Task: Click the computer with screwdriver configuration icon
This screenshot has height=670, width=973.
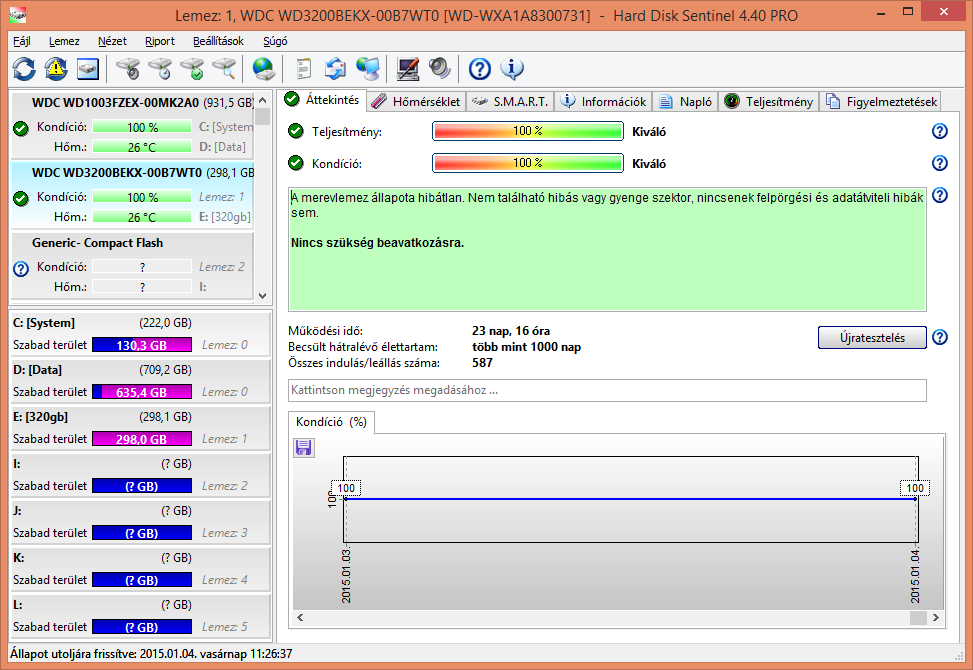Action: point(408,69)
